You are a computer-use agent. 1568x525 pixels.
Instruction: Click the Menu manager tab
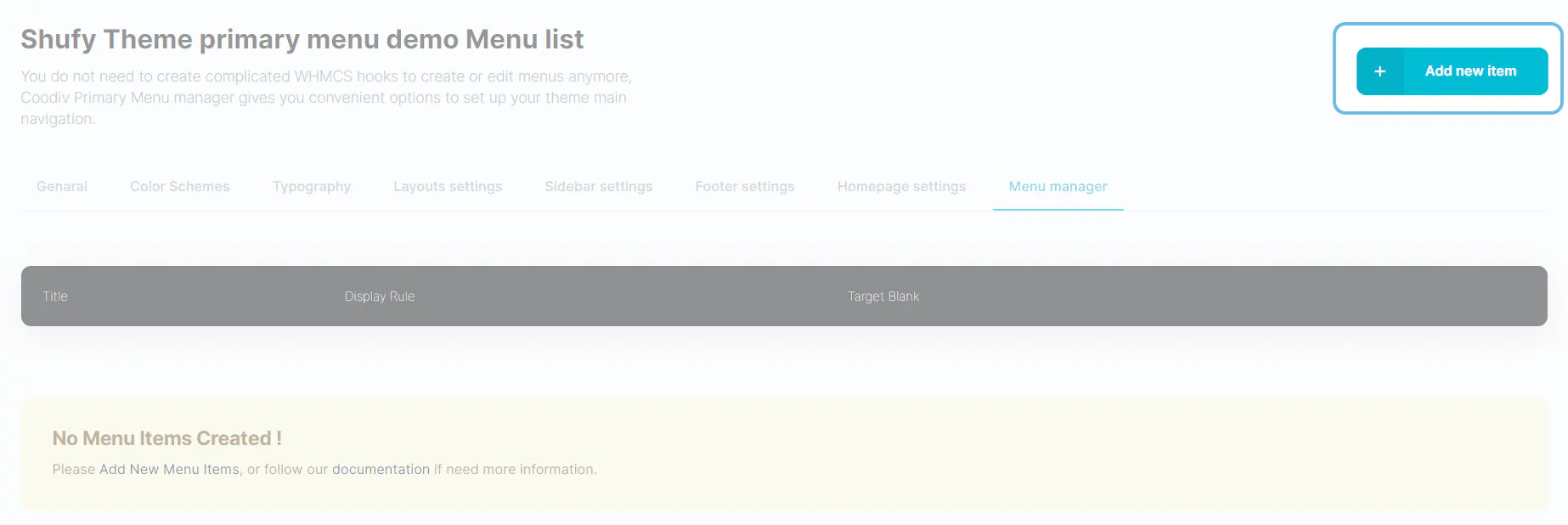tap(1058, 187)
